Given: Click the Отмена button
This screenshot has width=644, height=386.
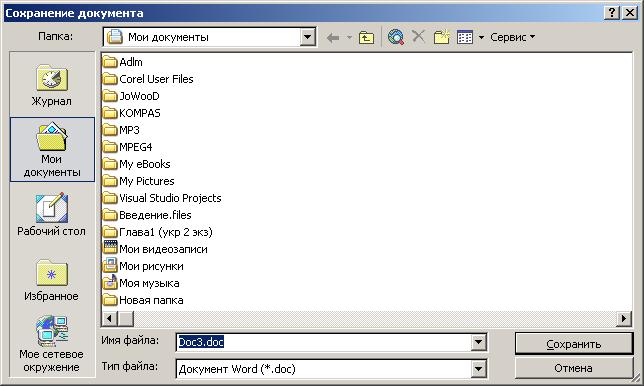Looking at the screenshot, I should click(573, 368).
